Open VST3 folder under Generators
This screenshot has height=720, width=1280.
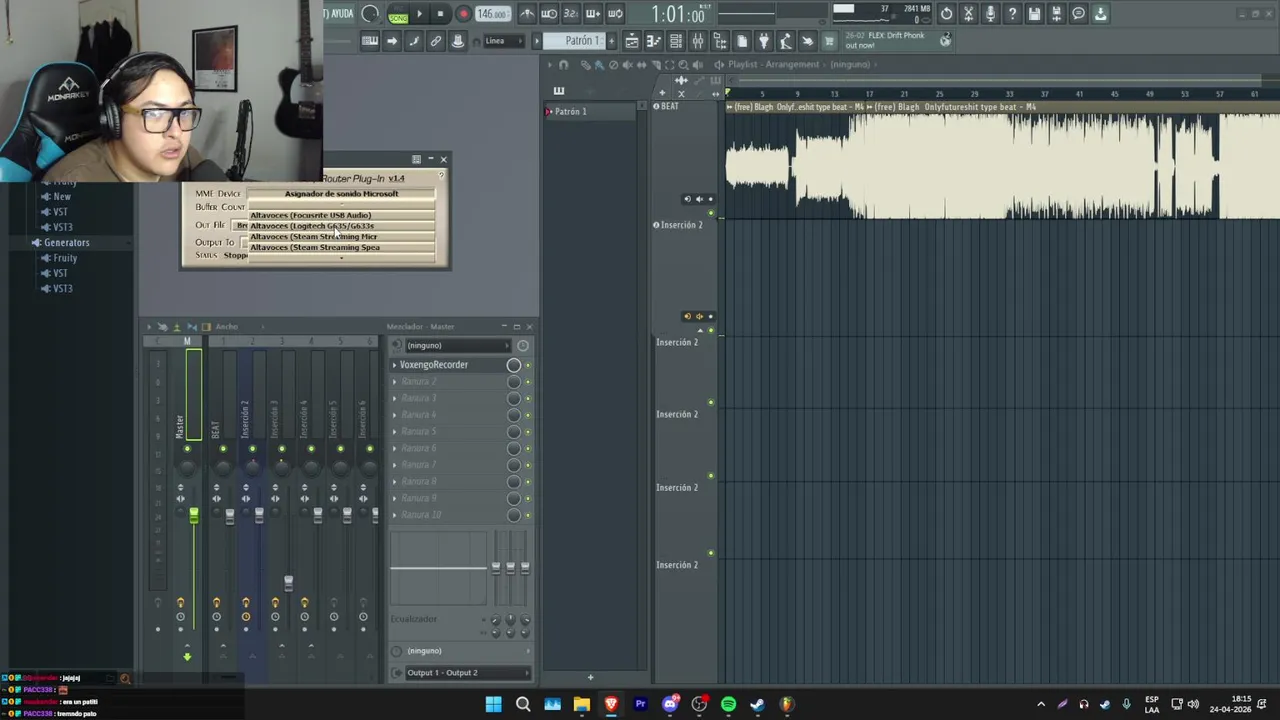tap(62, 289)
